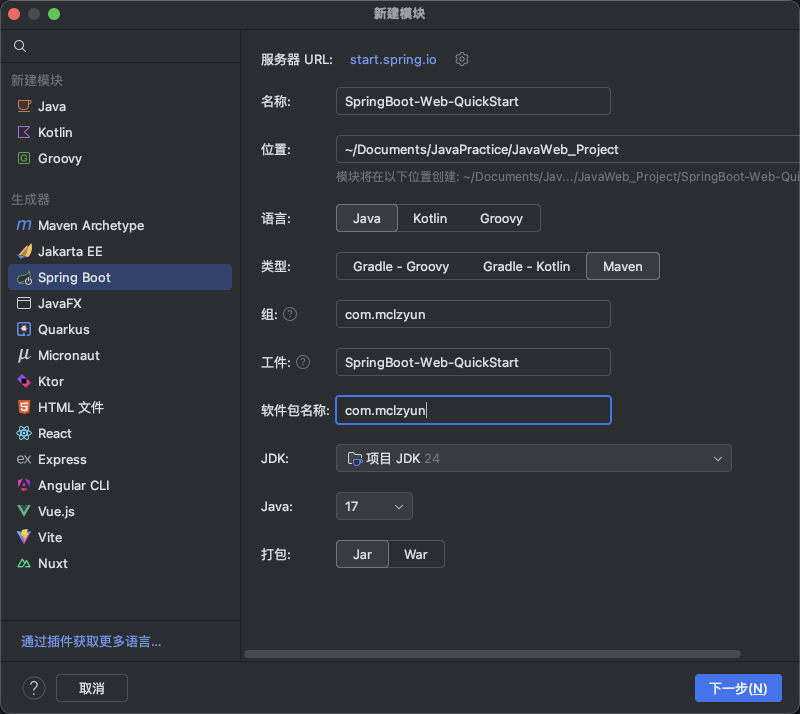Switch language to Kotlin
The height and width of the screenshot is (714, 800).
coord(430,218)
